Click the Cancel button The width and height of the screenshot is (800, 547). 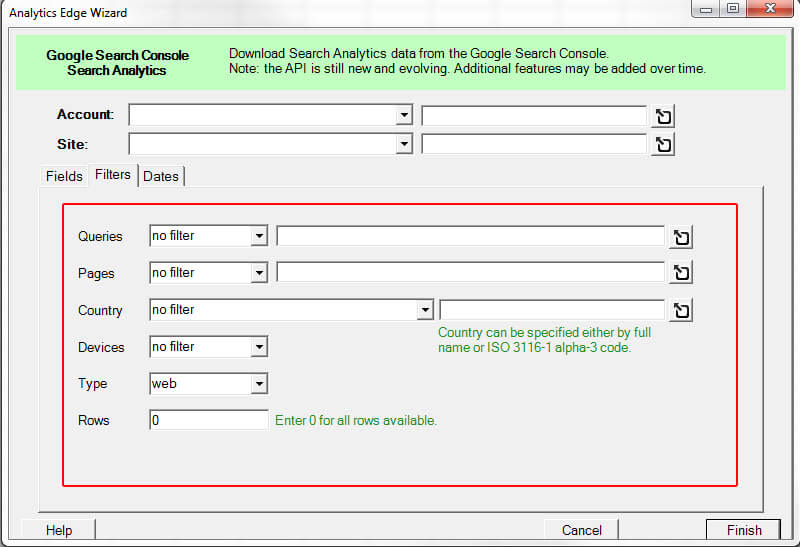tap(581, 530)
